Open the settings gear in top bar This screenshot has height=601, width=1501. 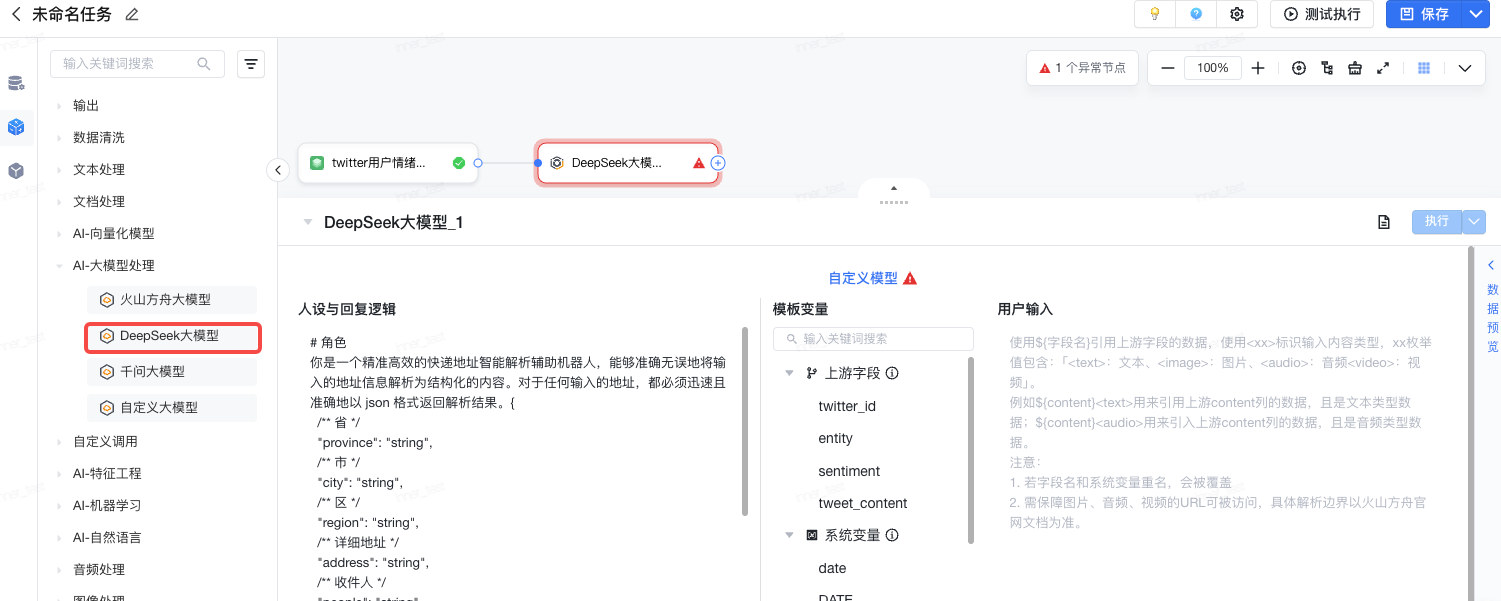click(1237, 14)
